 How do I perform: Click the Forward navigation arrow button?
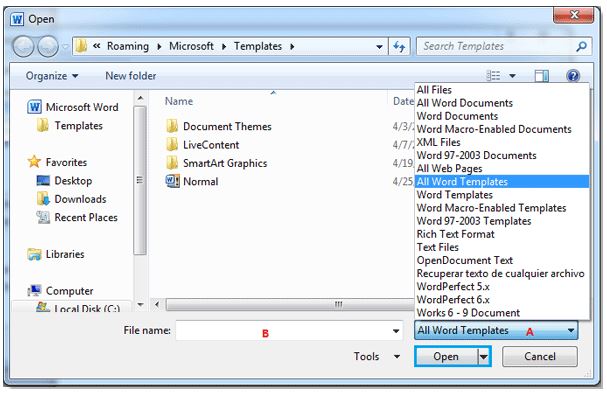48,47
